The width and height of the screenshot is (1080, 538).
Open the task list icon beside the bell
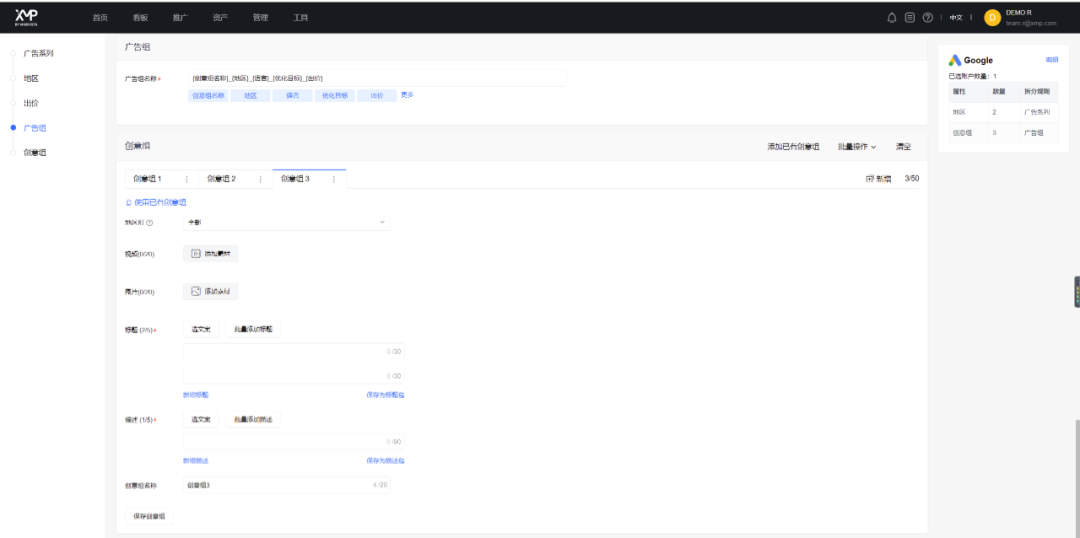[910, 18]
